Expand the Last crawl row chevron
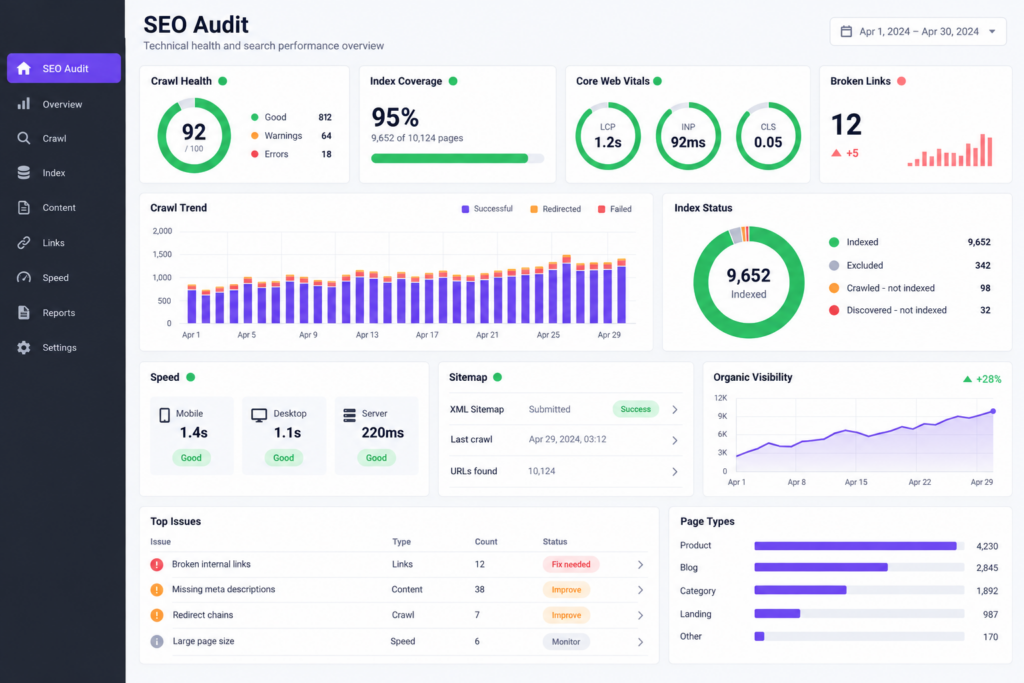The image size is (1024, 683). coord(675,440)
